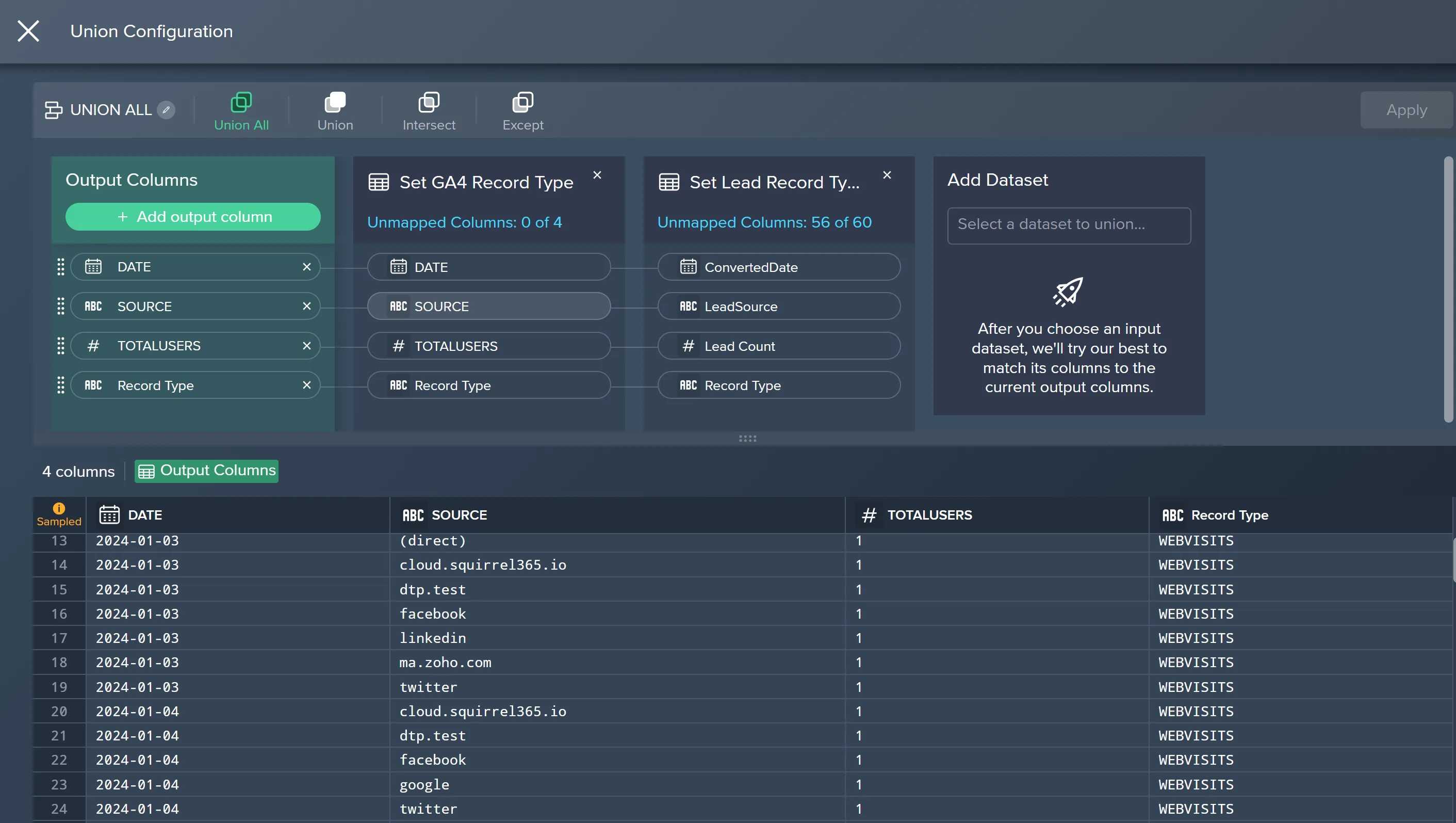Focus the Select a dataset to union field
1456x823 pixels.
[x=1069, y=225]
